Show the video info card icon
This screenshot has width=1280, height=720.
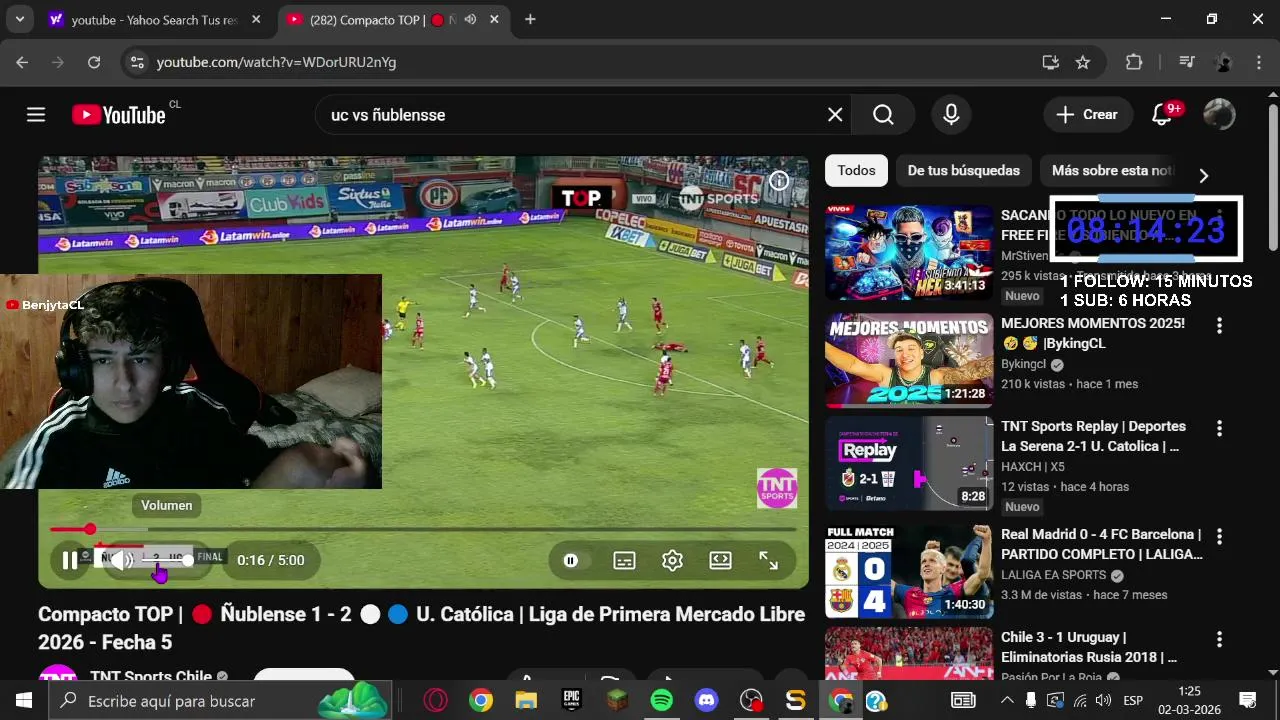(x=779, y=181)
